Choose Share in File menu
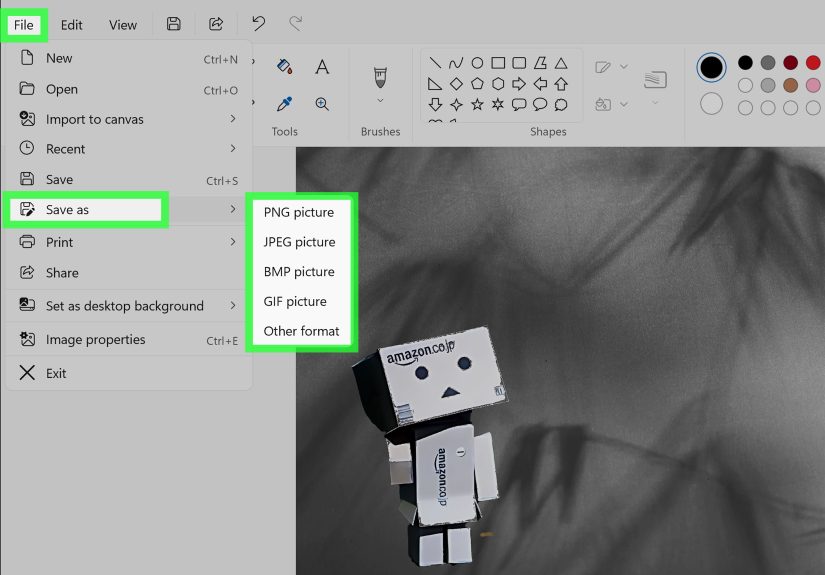825x575 pixels. 128,273
